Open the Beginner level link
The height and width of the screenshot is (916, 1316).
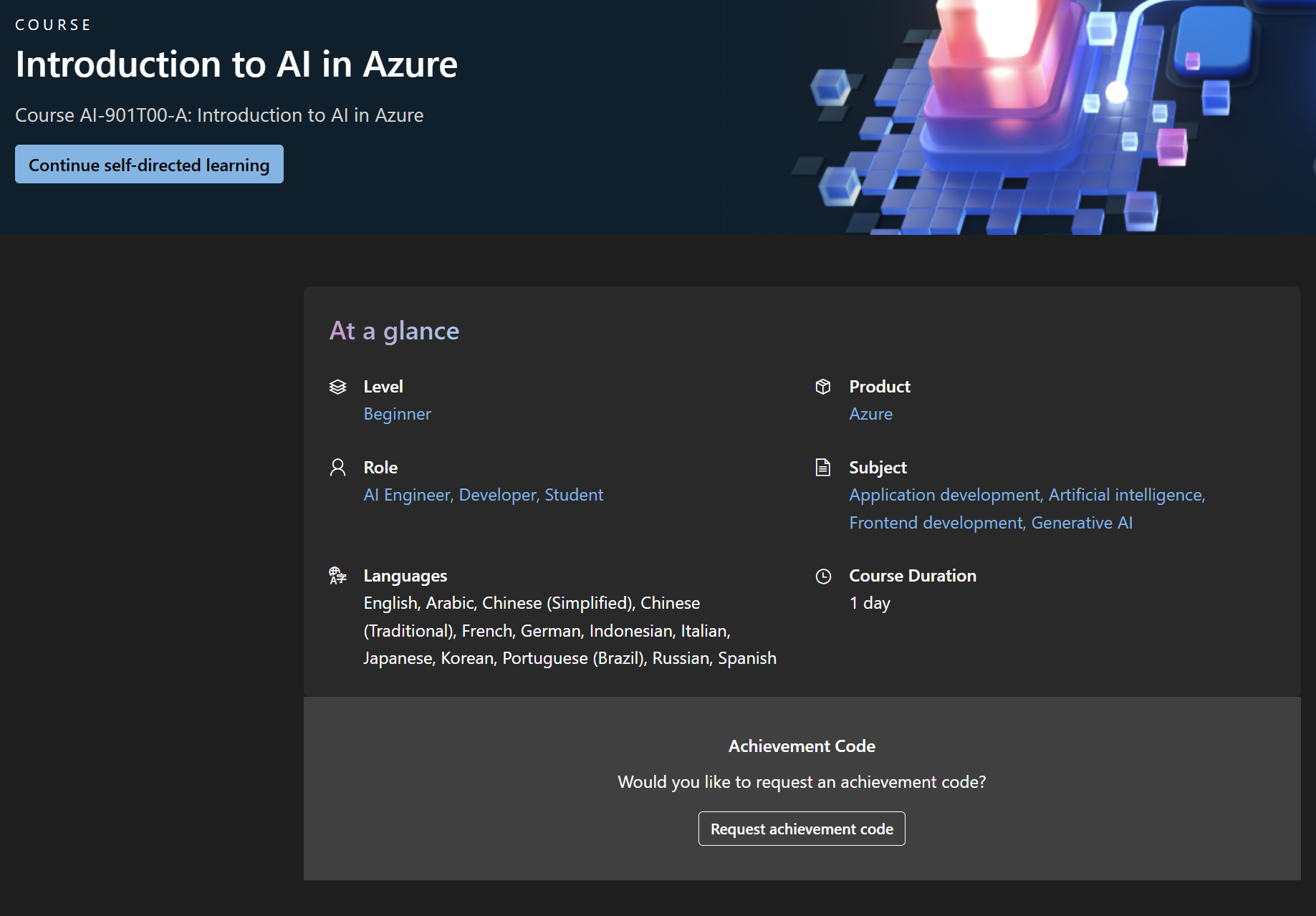click(397, 414)
